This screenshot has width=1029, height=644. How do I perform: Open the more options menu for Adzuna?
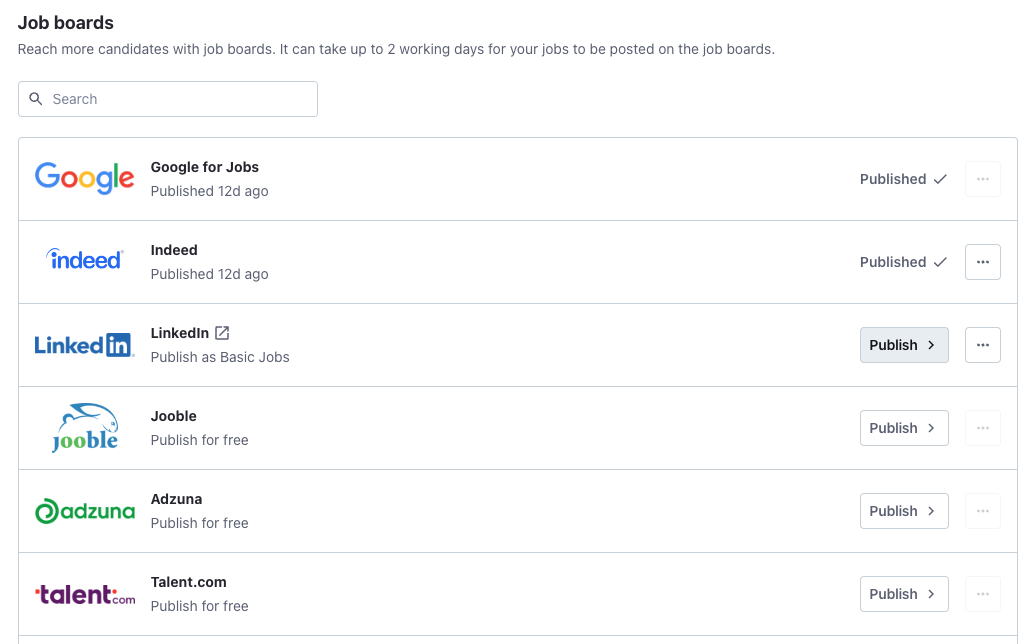[982, 510]
